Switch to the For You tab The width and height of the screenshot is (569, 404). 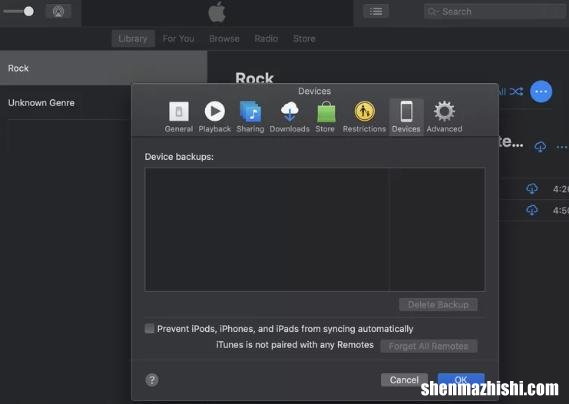pyautogui.click(x=178, y=38)
